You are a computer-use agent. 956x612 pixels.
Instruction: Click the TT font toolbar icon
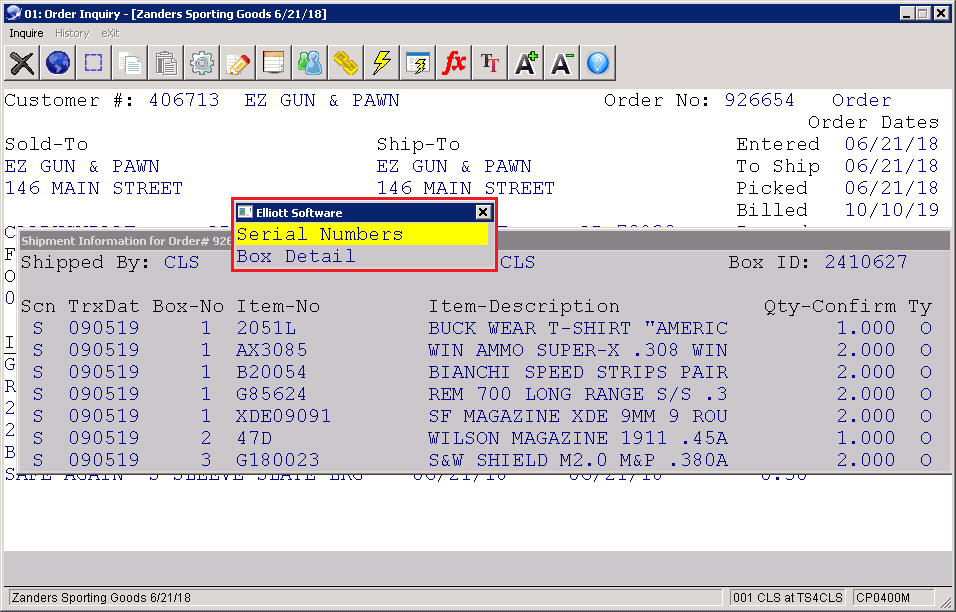[x=490, y=63]
